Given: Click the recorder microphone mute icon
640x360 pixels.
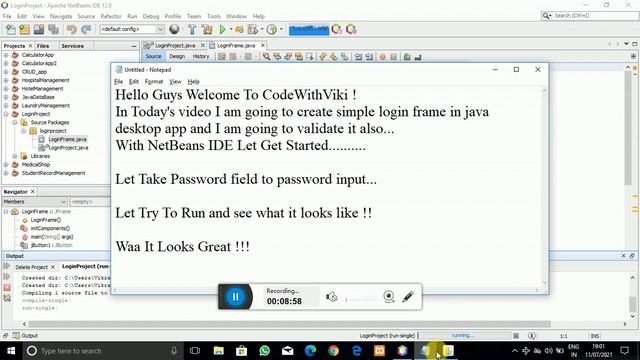Looking at the screenshot, I should pyautogui.click(x=331, y=297).
